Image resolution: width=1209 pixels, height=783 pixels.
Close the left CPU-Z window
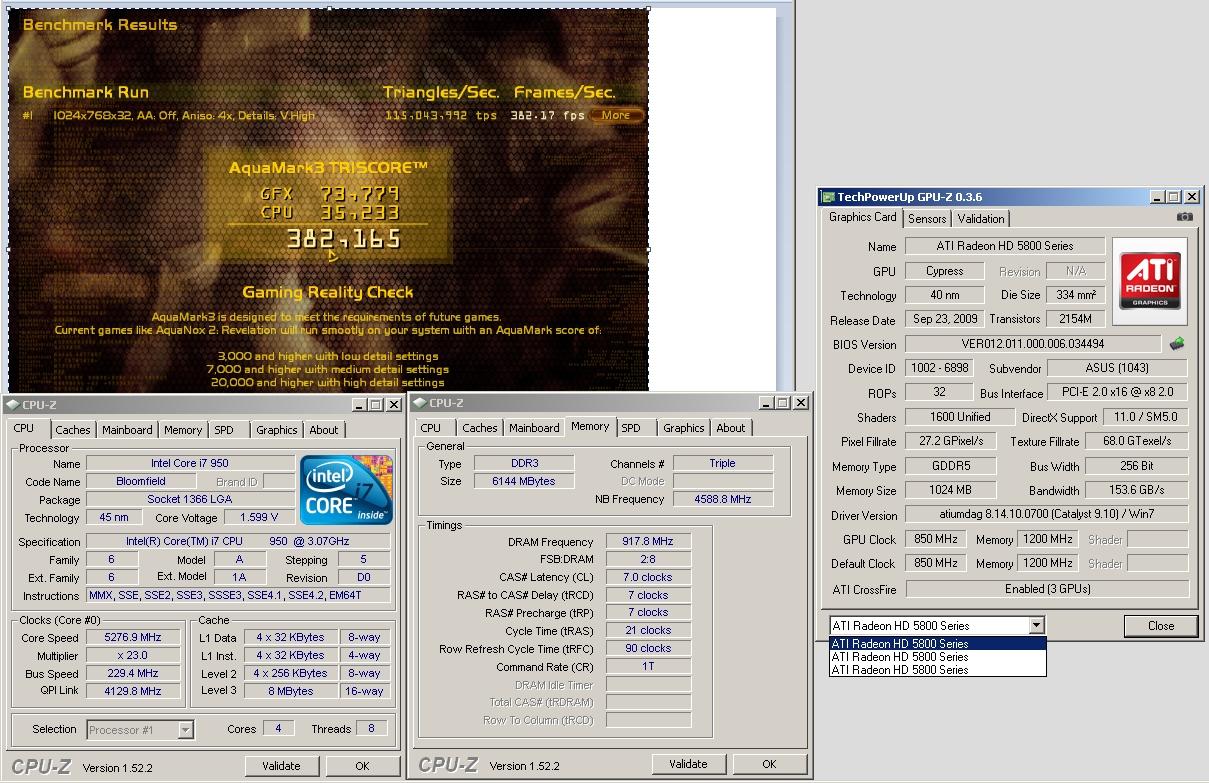[x=394, y=404]
